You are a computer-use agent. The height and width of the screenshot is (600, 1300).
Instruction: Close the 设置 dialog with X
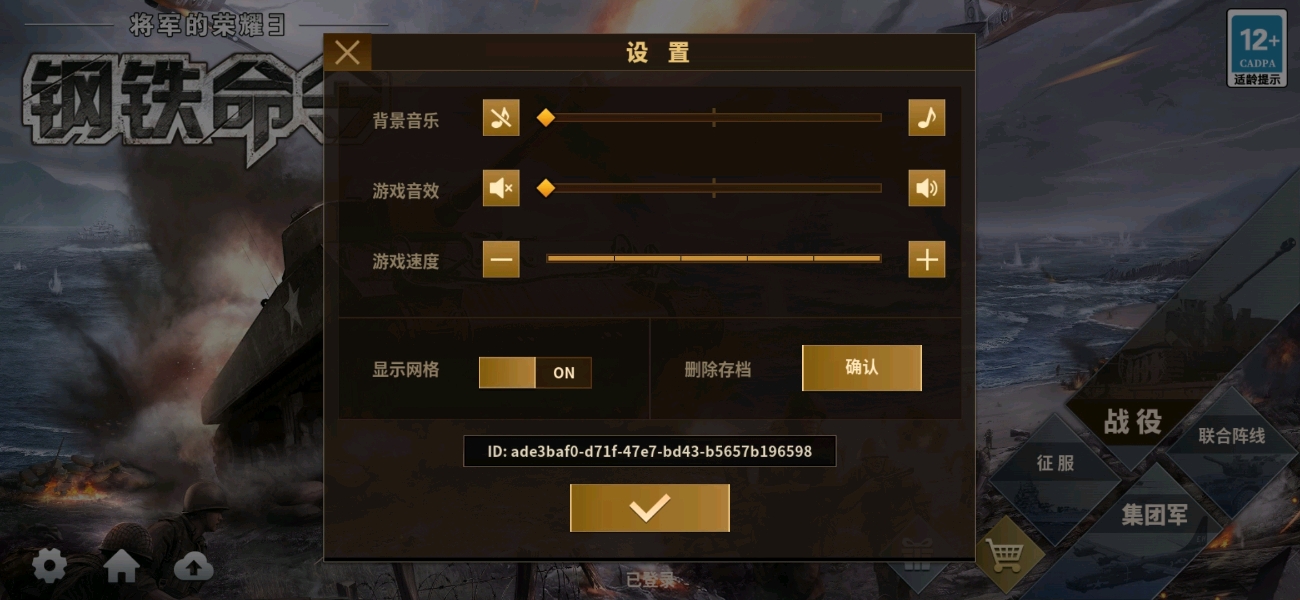(347, 52)
